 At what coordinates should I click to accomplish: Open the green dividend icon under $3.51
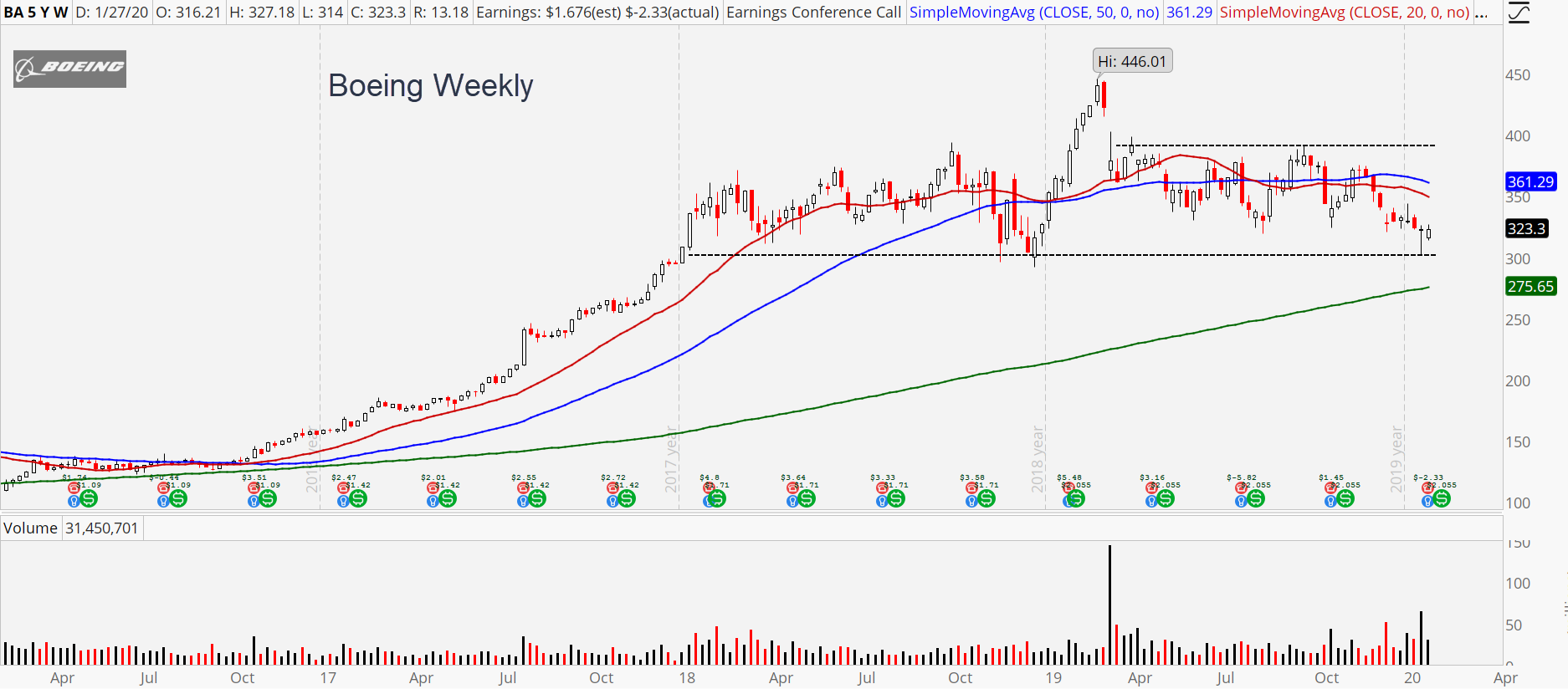tap(268, 499)
